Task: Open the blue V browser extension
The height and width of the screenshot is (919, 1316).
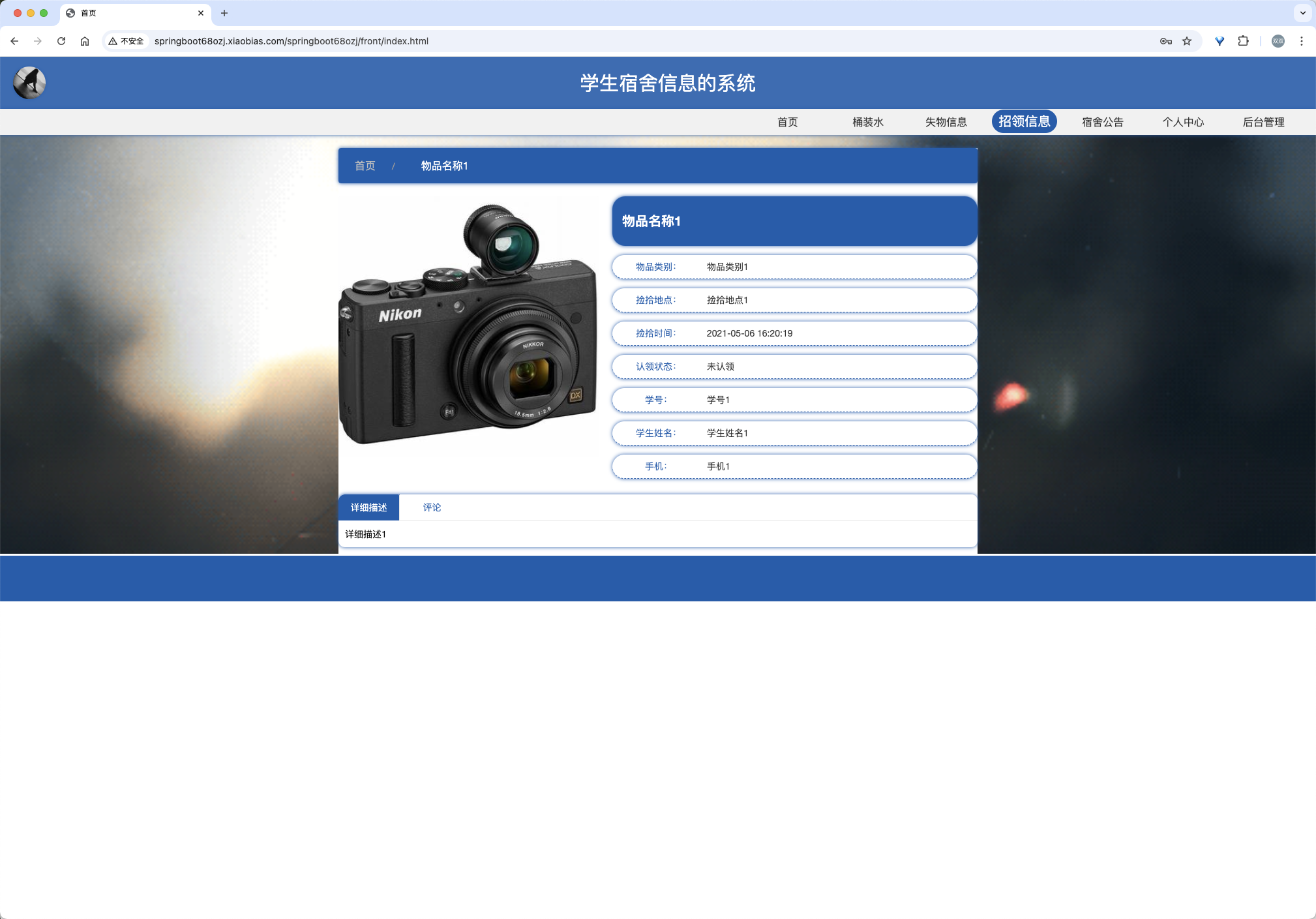Action: tap(1219, 41)
